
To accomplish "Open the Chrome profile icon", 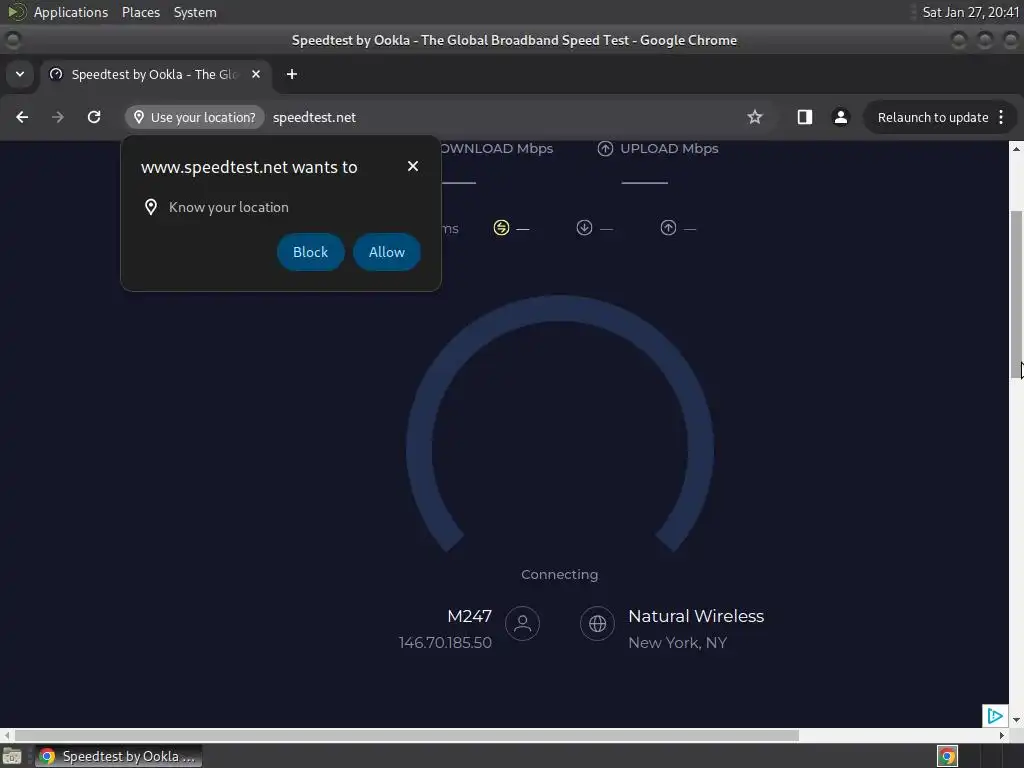I will 840,117.
